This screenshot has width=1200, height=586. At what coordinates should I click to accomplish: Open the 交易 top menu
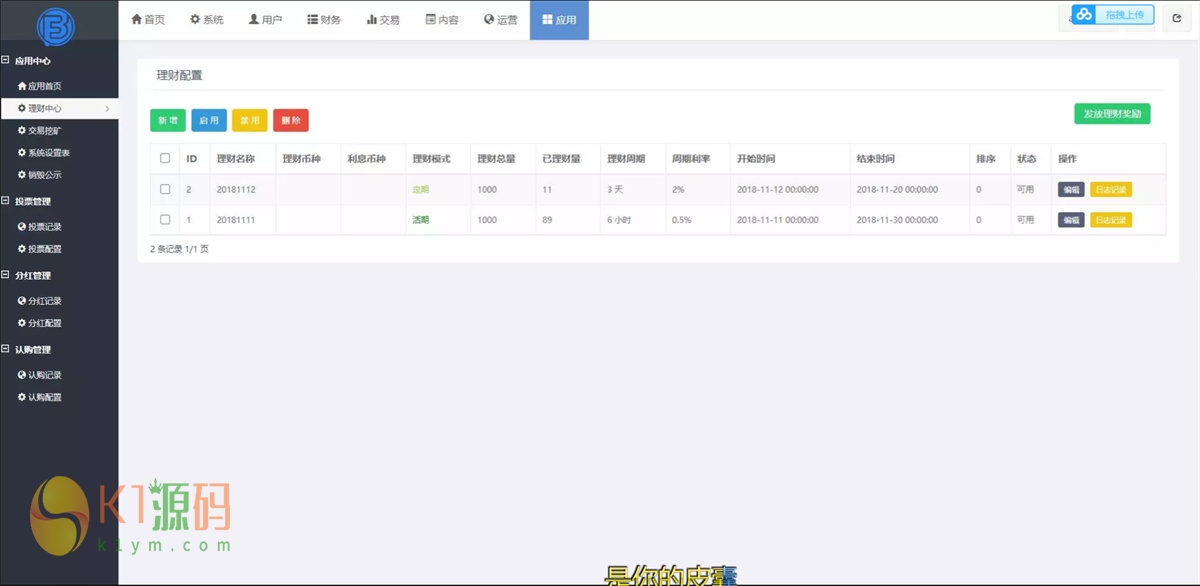point(383,20)
